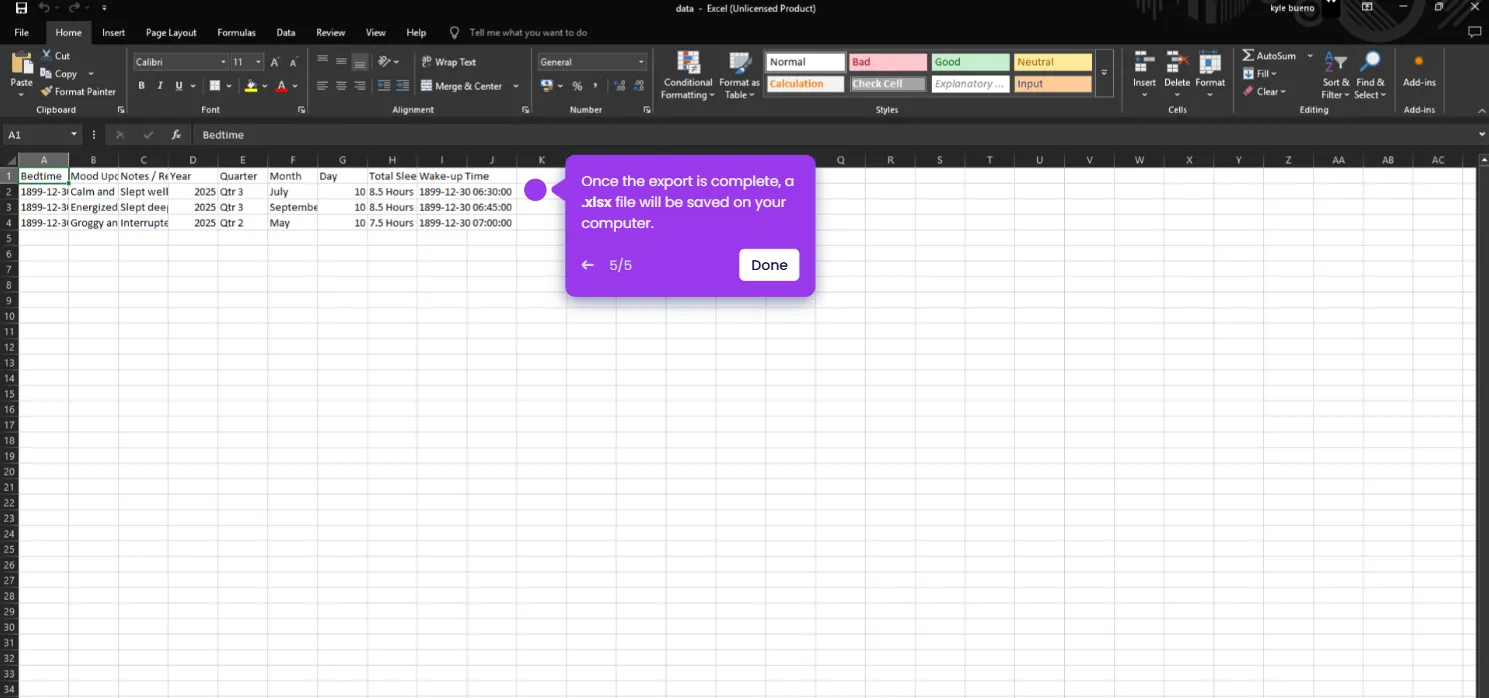Expand the cell styles gallery
This screenshot has height=698, width=1489.
coord(1104,73)
